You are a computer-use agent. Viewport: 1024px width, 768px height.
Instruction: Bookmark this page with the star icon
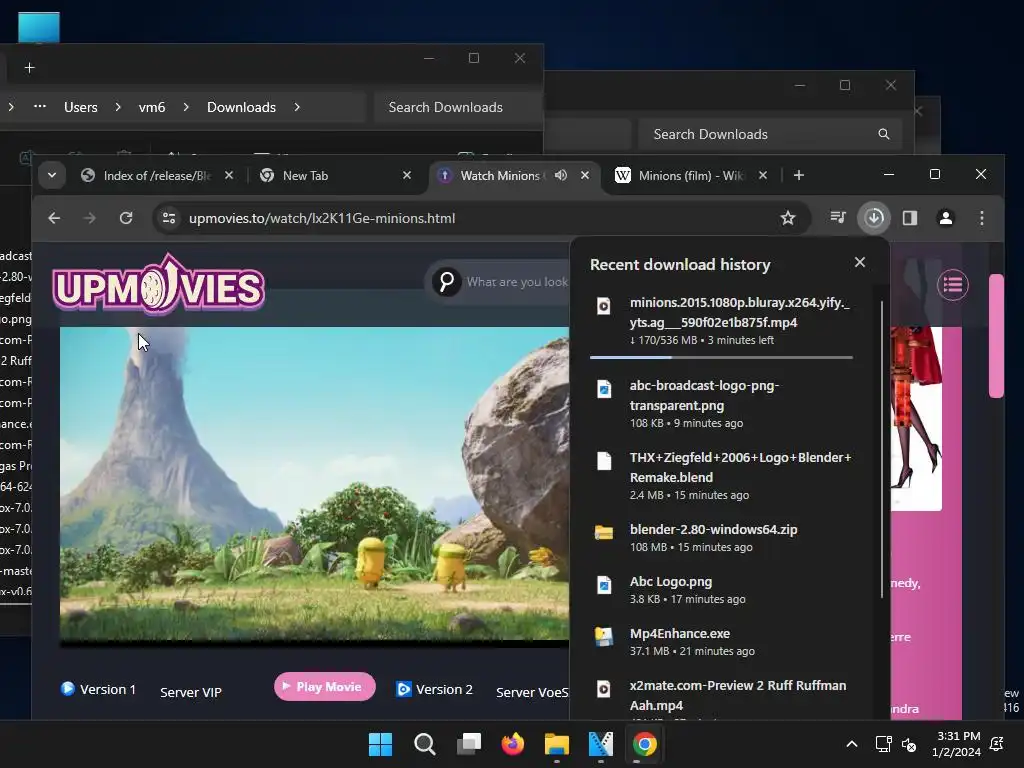click(x=788, y=218)
